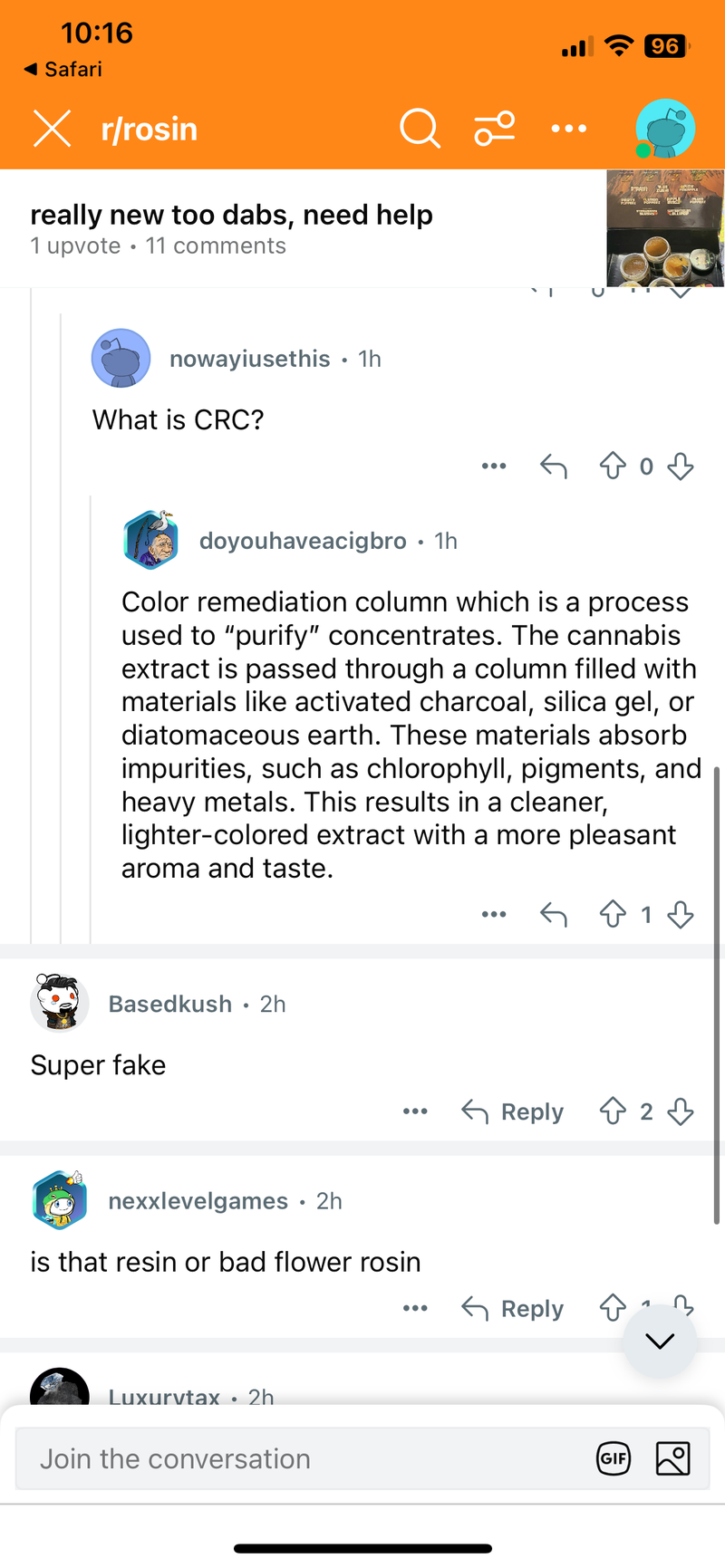Reply to nexxlevelgames comment
Viewport: 725px width, 1568px height.
[513, 1309]
